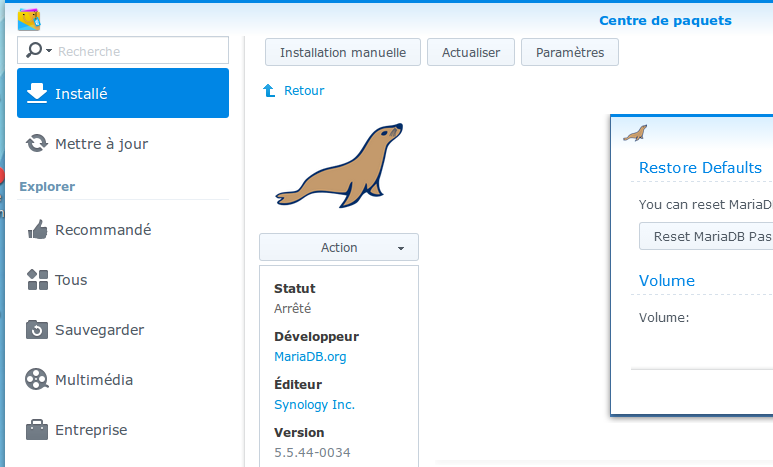Open the search filter dropdown arrow

49,50
